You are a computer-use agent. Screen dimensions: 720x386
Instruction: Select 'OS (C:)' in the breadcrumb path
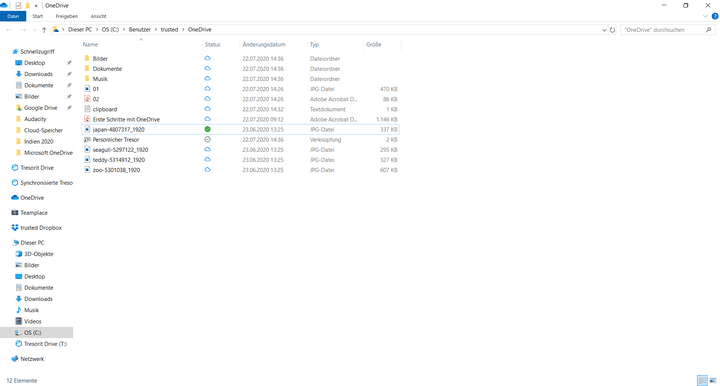(x=110, y=29)
